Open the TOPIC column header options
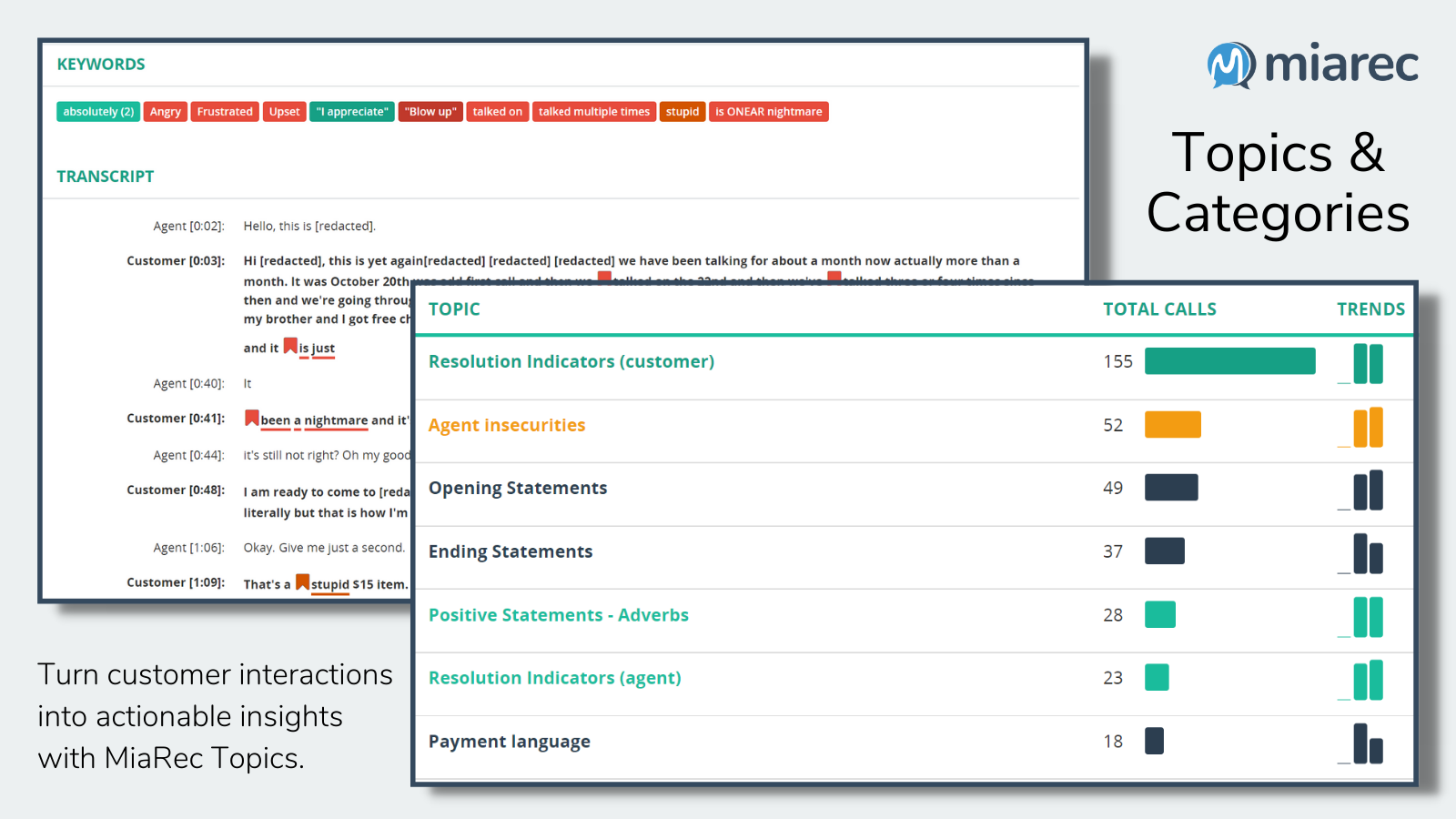The width and height of the screenshot is (1456, 819). click(454, 309)
